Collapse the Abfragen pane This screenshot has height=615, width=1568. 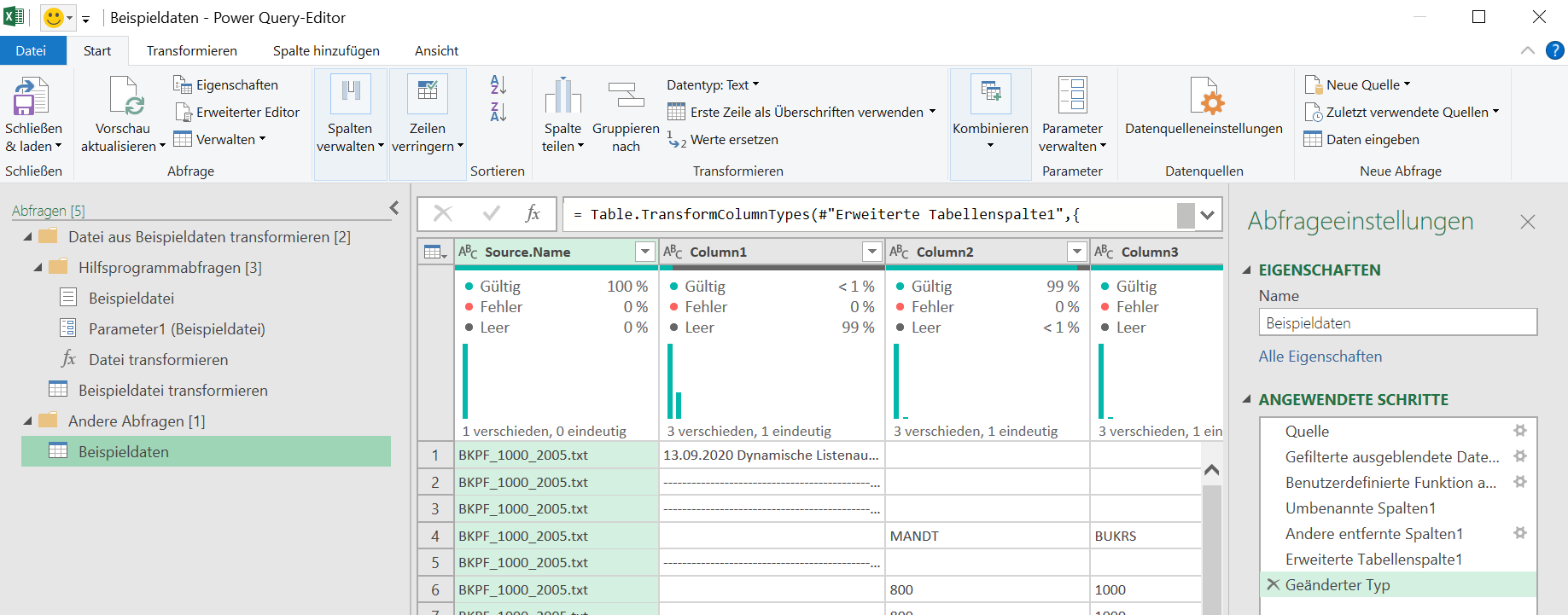394,207
